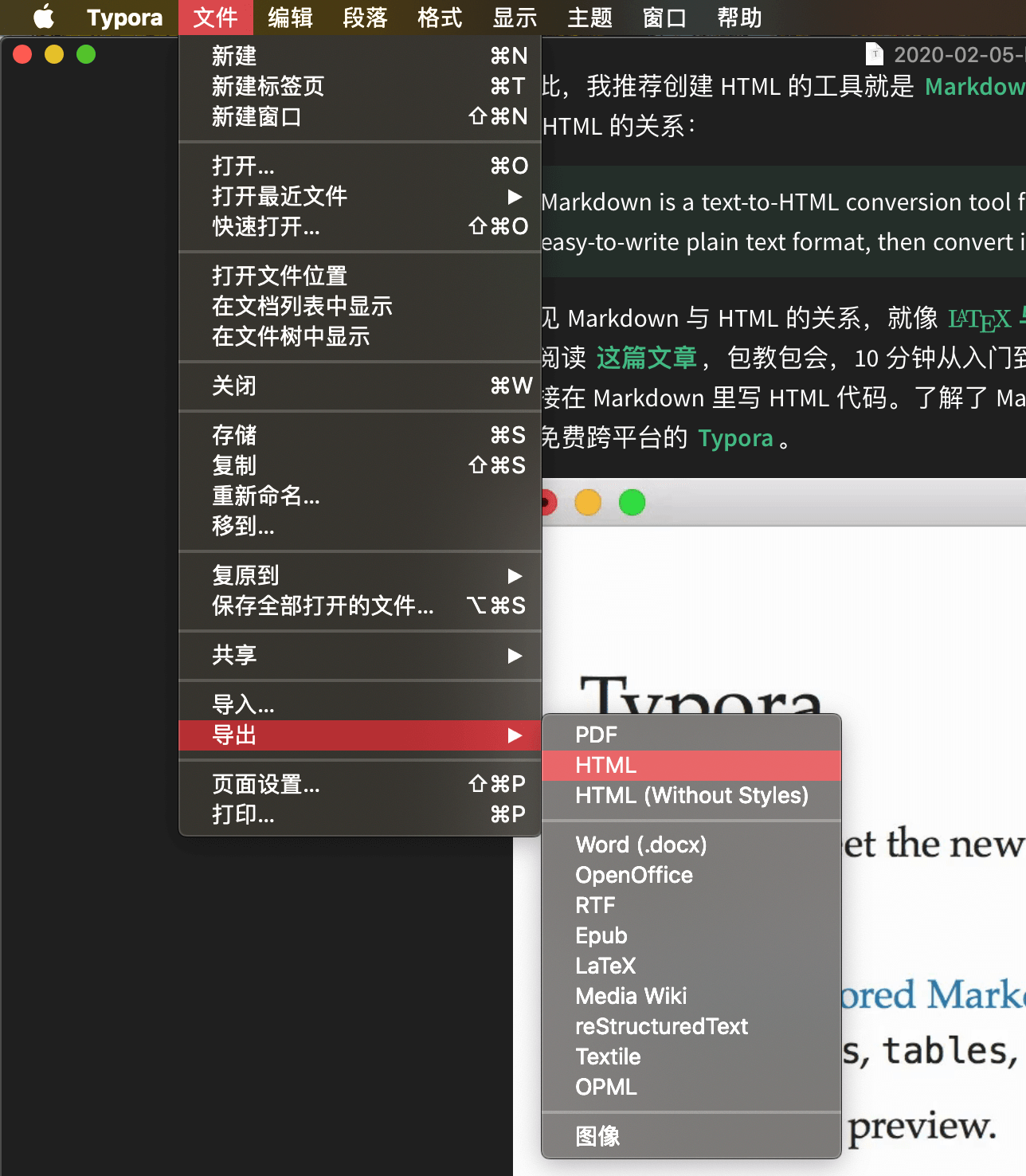Export as reStructuredText
The height and width of the screenshot is (1176, 1026).
(x=691, y=1026)
